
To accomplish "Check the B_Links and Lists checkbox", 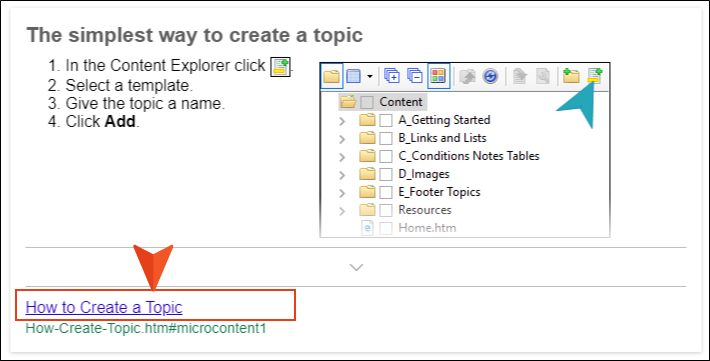I will (385, 138).
